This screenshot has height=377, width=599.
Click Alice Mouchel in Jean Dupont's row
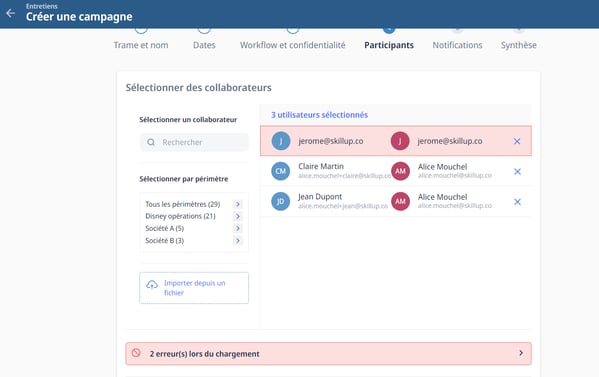442,197
